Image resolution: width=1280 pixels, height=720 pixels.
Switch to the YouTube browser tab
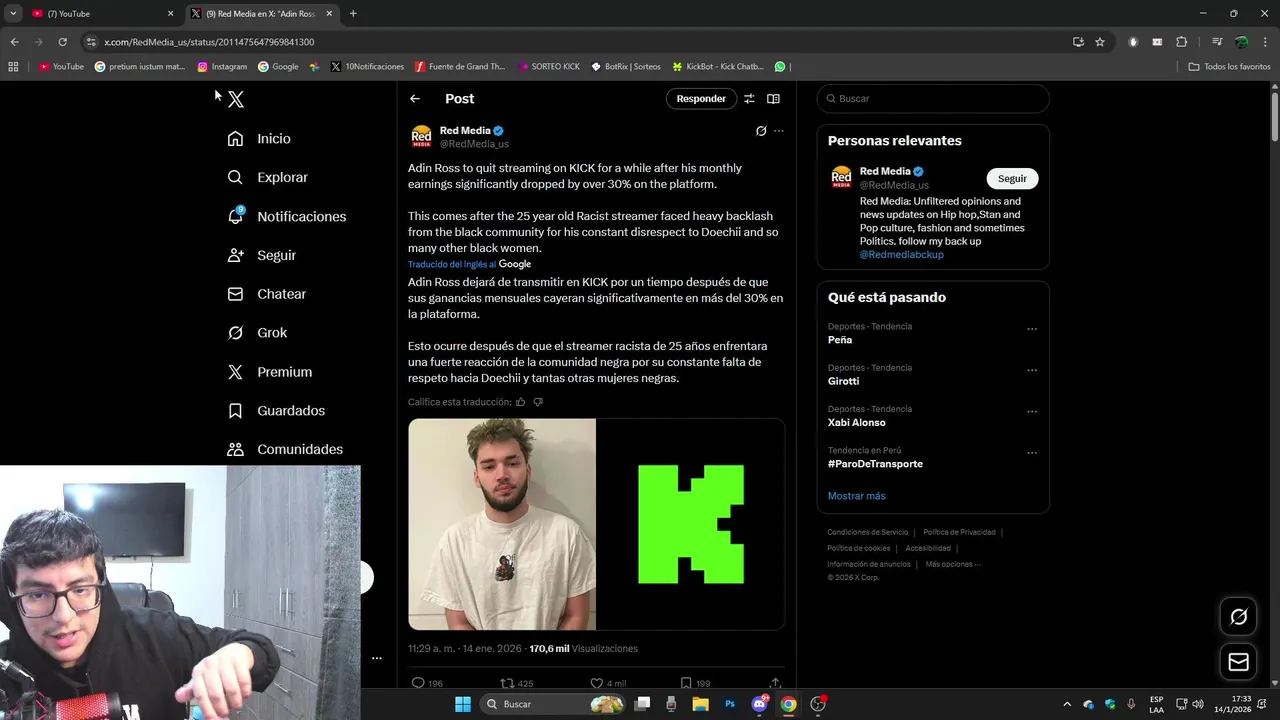pos(102,14)
